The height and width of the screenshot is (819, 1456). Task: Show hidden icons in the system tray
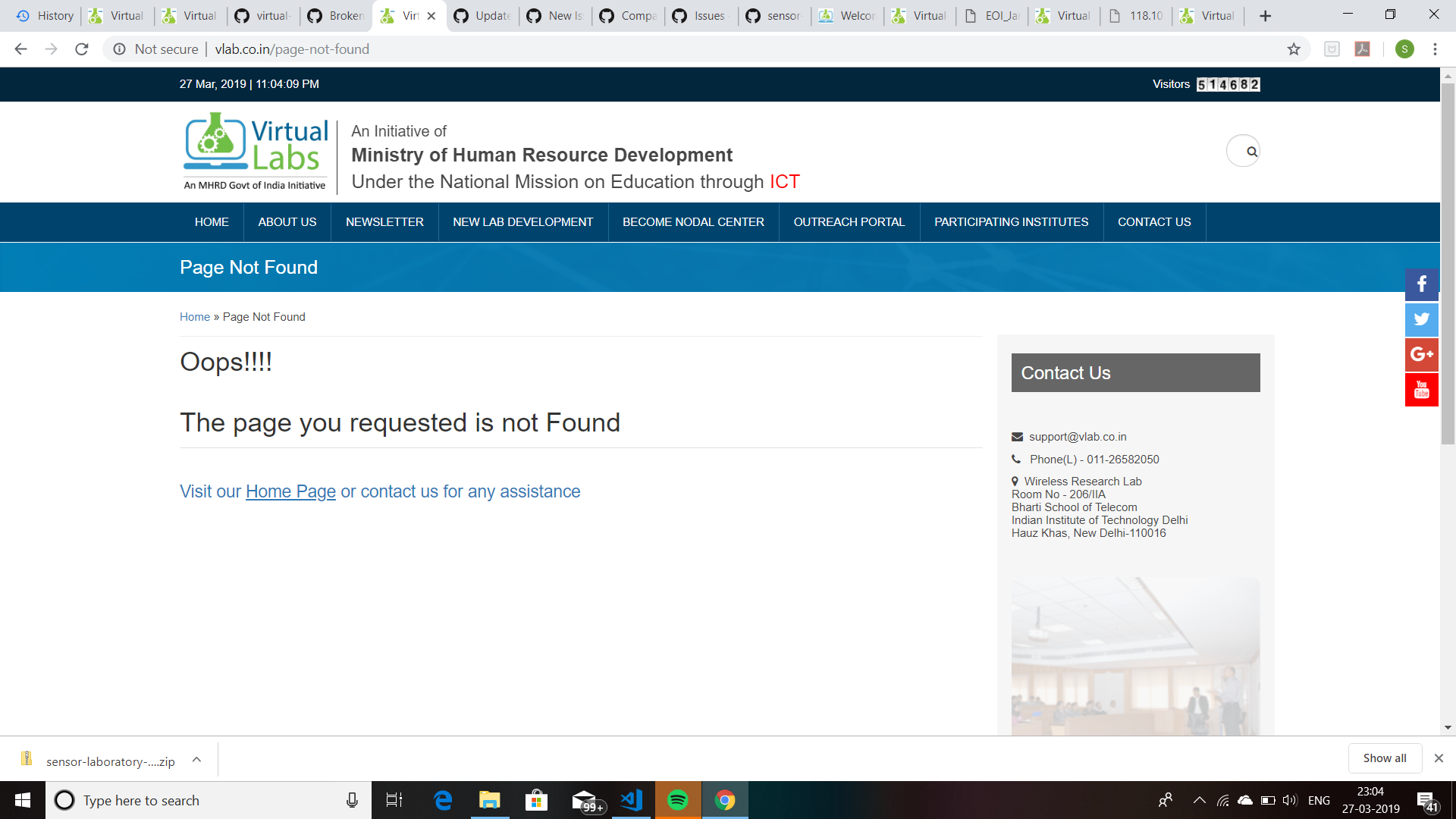pyautogui.click(x=1200, y=800)
